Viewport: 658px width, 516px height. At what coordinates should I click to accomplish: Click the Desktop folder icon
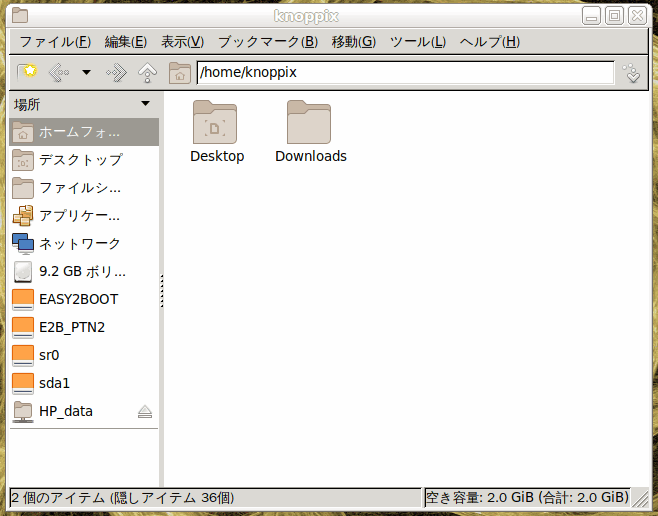[x=215, y=122]
